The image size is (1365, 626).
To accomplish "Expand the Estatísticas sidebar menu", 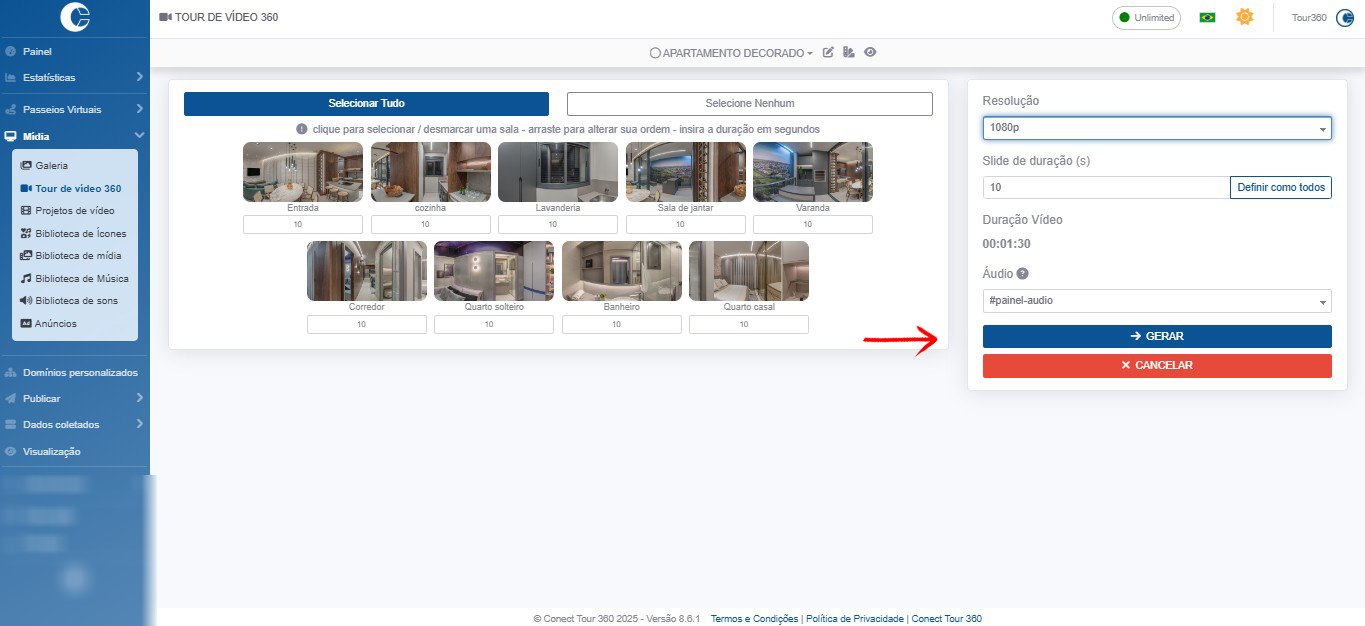I will 75,77.
